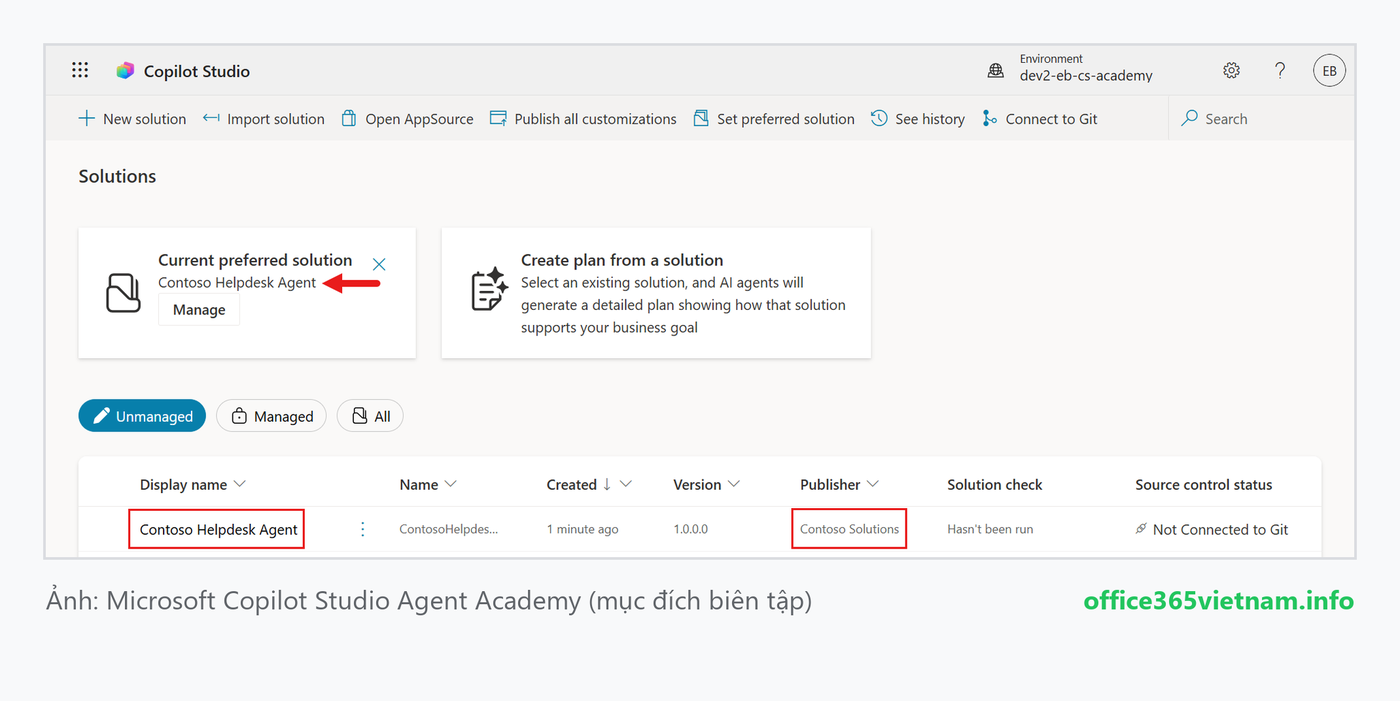Select Connect to Git

coord(1040,118)
